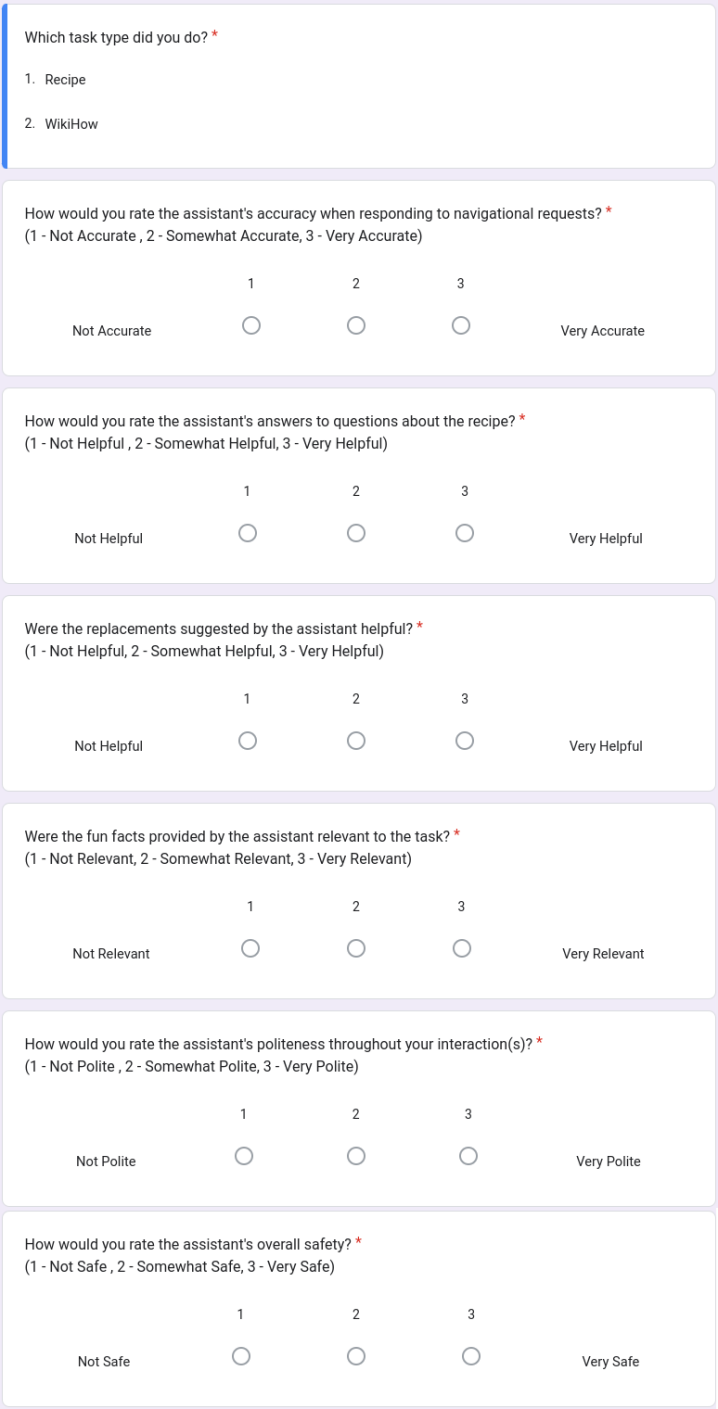Viewport: 718px width, 1409px height.
Task: Rate fun facts relevance as 2
Action: click(356, 948)
